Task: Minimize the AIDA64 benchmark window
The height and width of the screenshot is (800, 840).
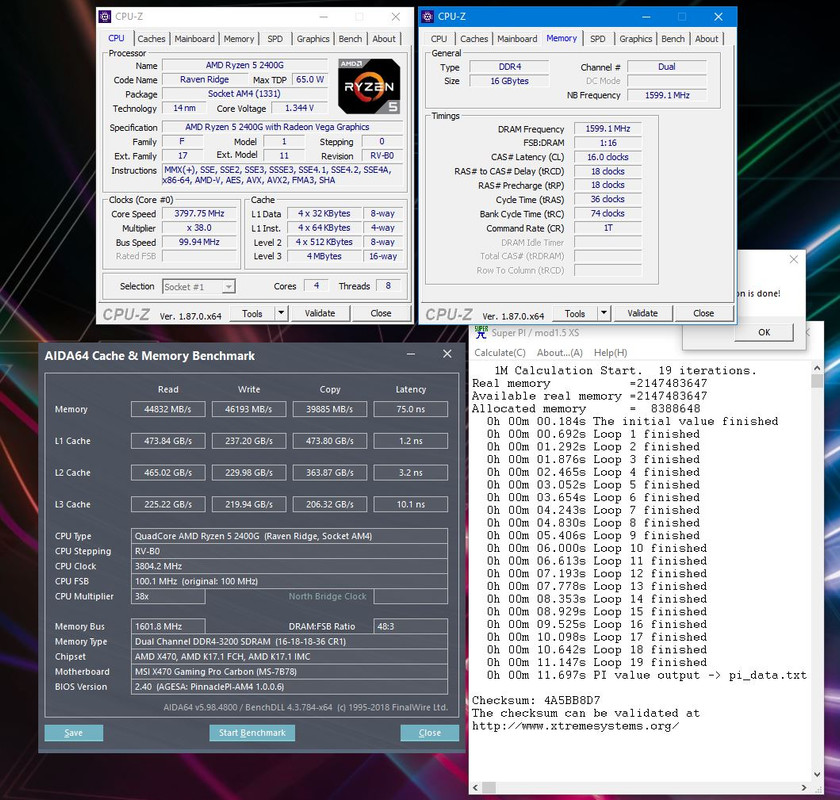Action: 411,354
